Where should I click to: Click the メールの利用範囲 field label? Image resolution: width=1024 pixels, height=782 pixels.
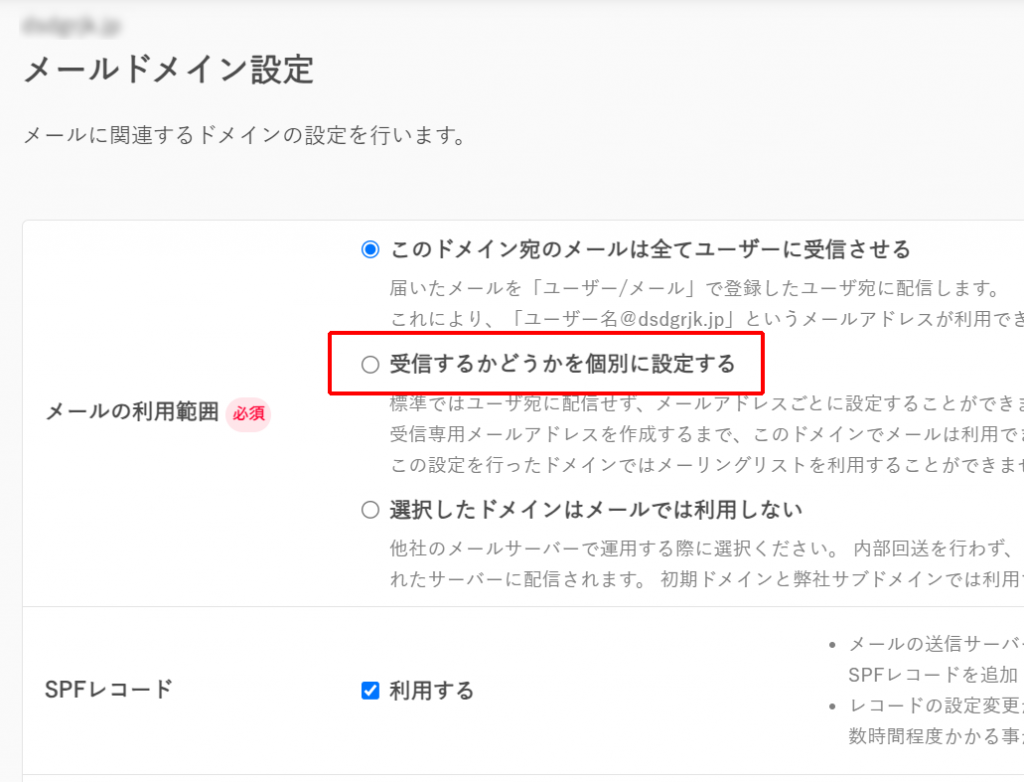129,412
